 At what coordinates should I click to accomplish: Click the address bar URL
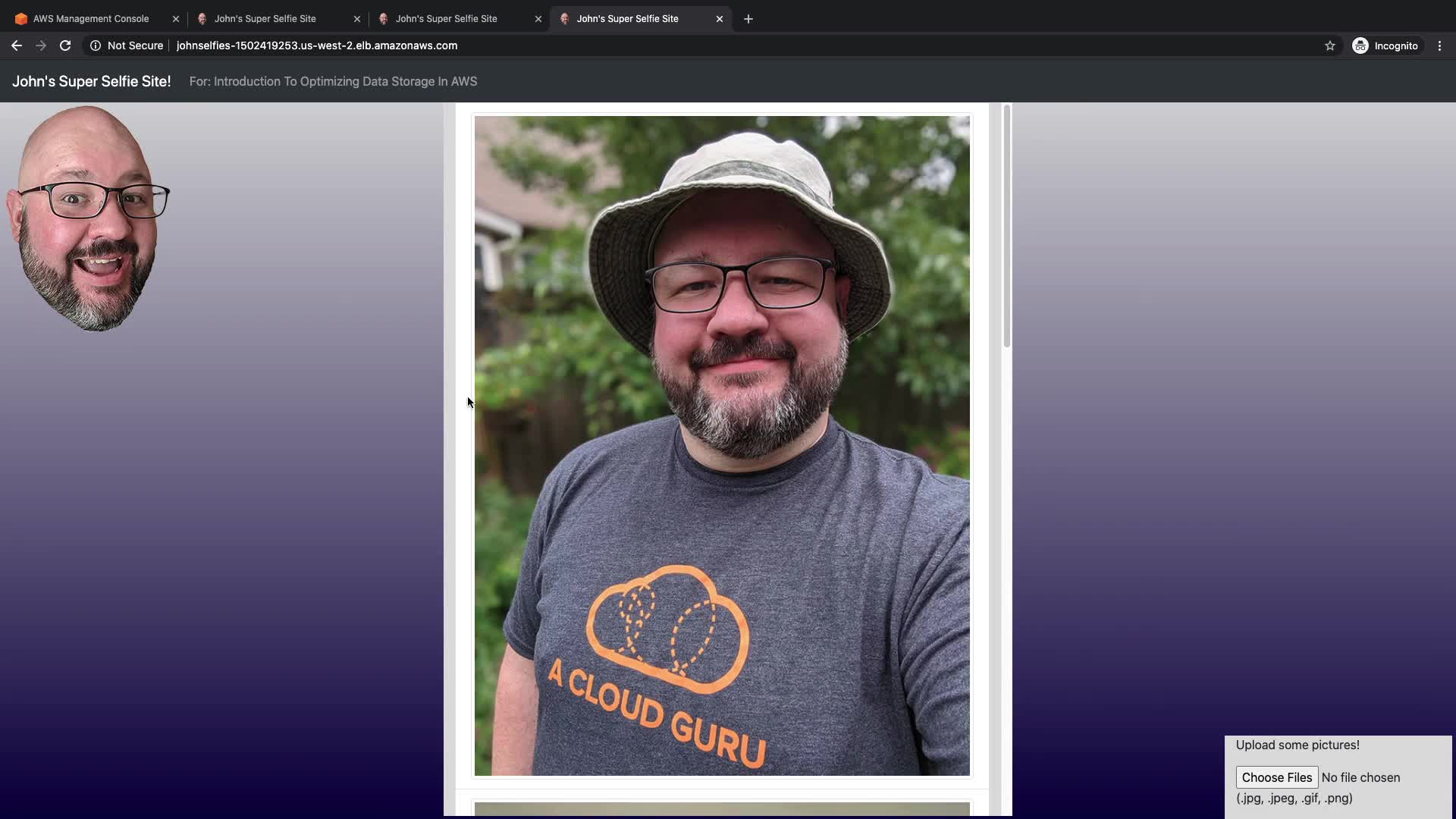click(x=316, y=45)
